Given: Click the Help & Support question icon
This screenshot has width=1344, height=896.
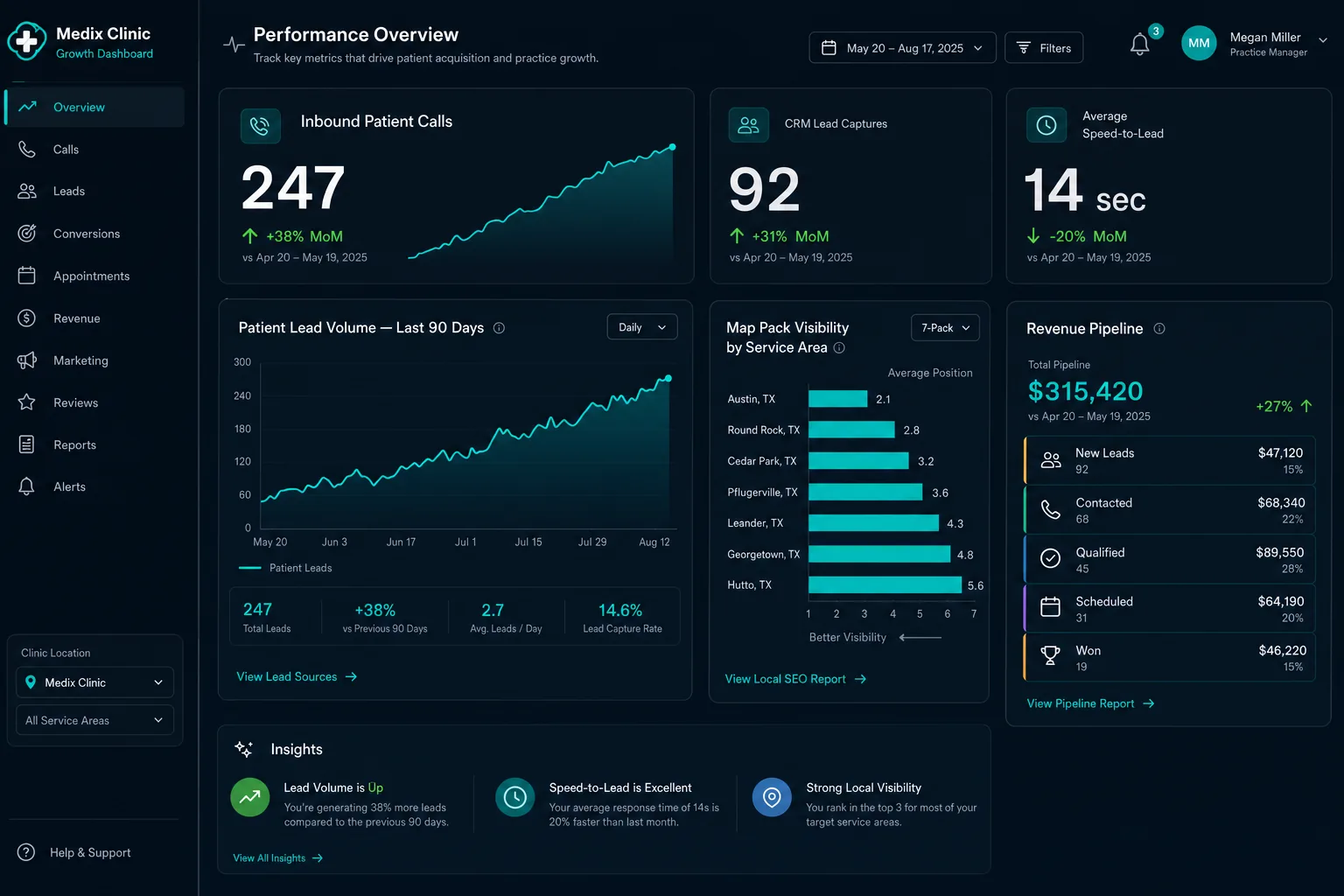Looking at the screenshot, I should [26, 852].
